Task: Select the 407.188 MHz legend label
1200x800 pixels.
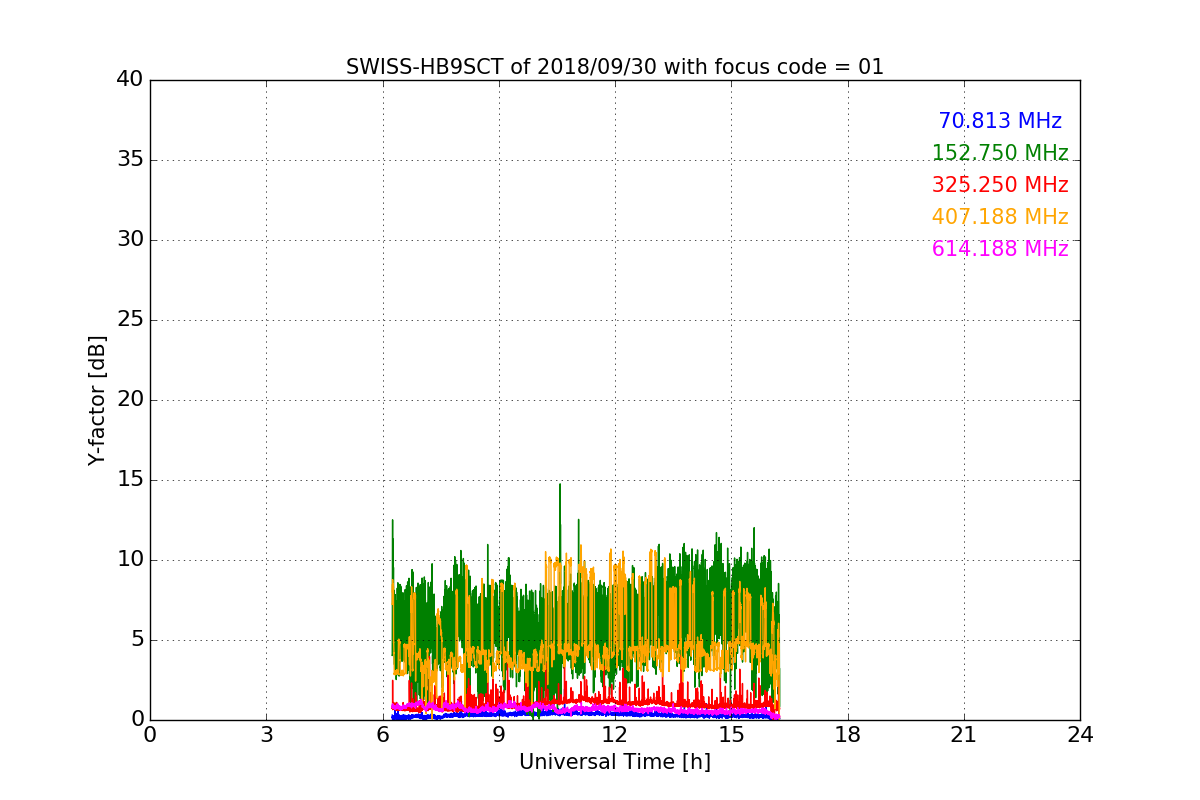Action: point(1000,217)
